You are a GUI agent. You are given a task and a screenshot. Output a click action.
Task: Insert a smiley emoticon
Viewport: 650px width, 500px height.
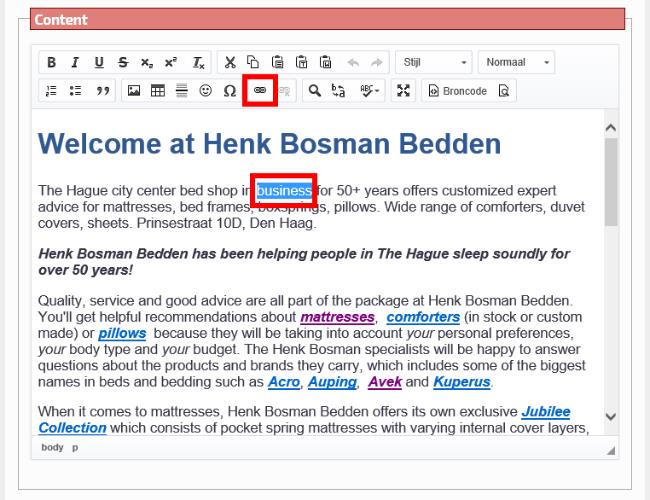click(x=206, y=90)
